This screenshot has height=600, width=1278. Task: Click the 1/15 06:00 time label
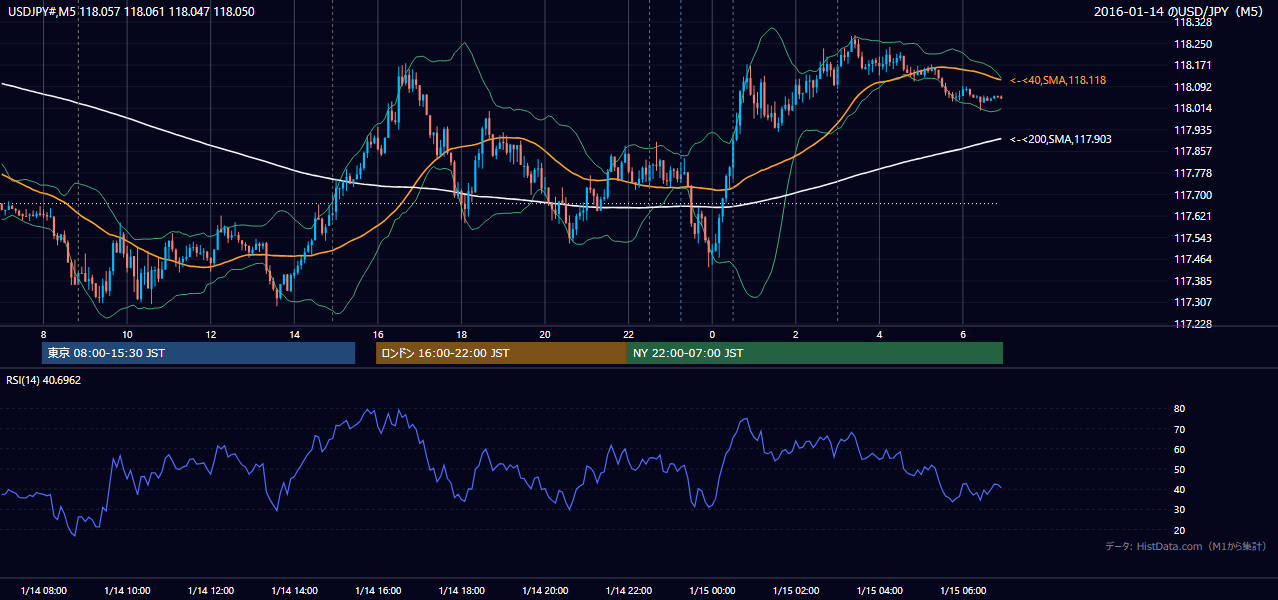pyautogui.click(x=963, y=591)
